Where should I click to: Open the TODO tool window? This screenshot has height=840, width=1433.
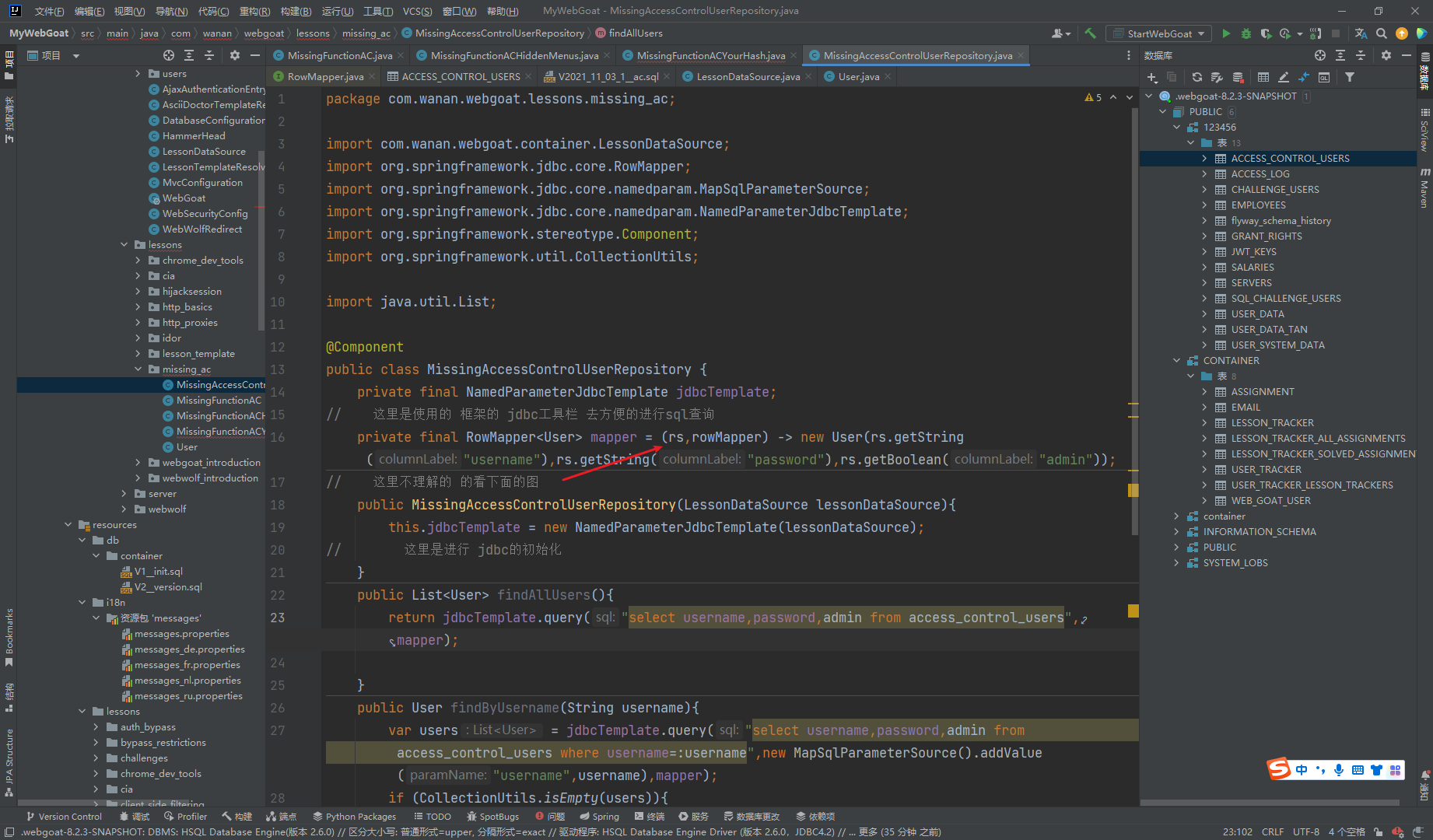tap(433, 817)
